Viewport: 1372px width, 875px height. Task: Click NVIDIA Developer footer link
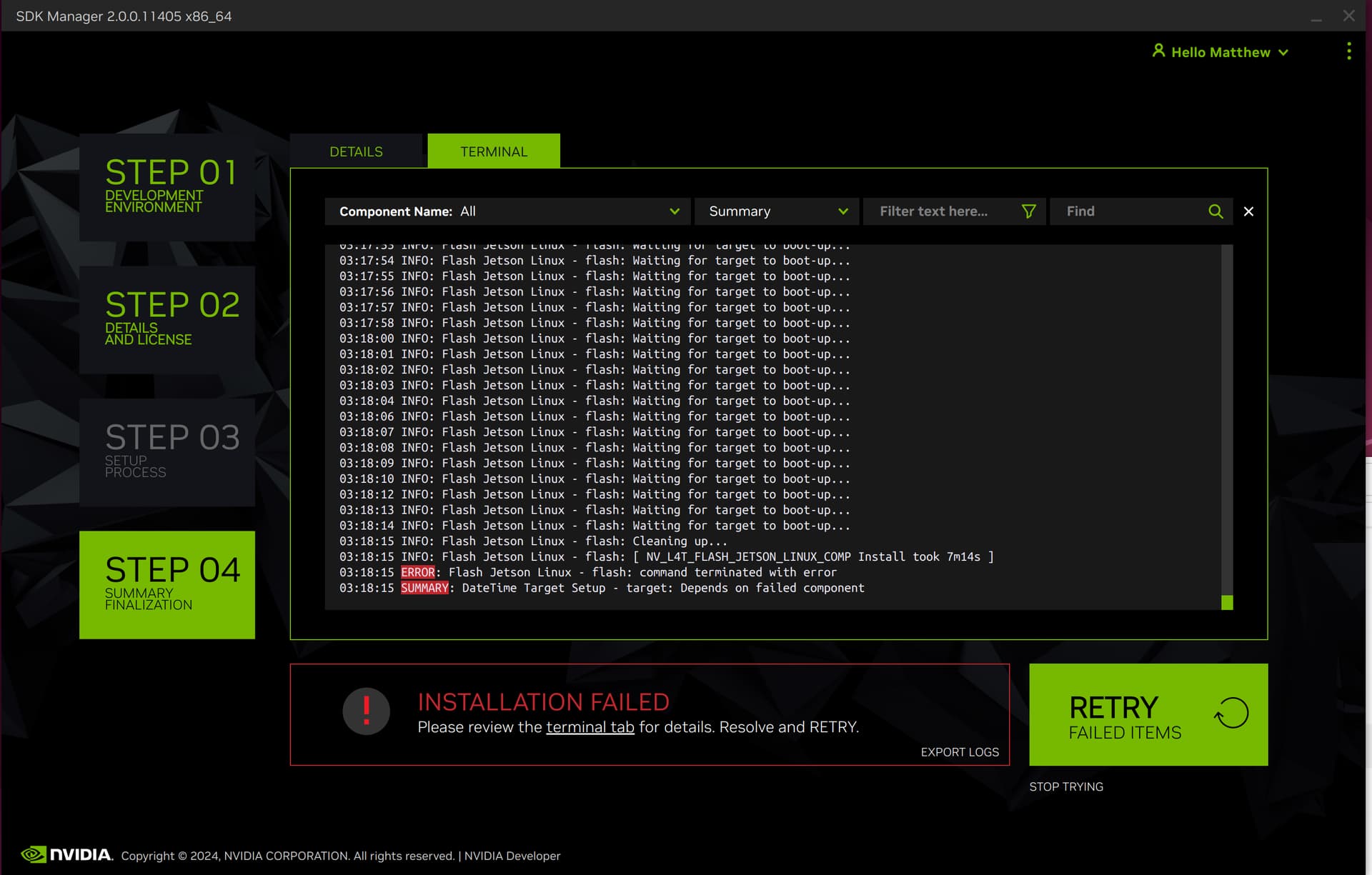512,856
